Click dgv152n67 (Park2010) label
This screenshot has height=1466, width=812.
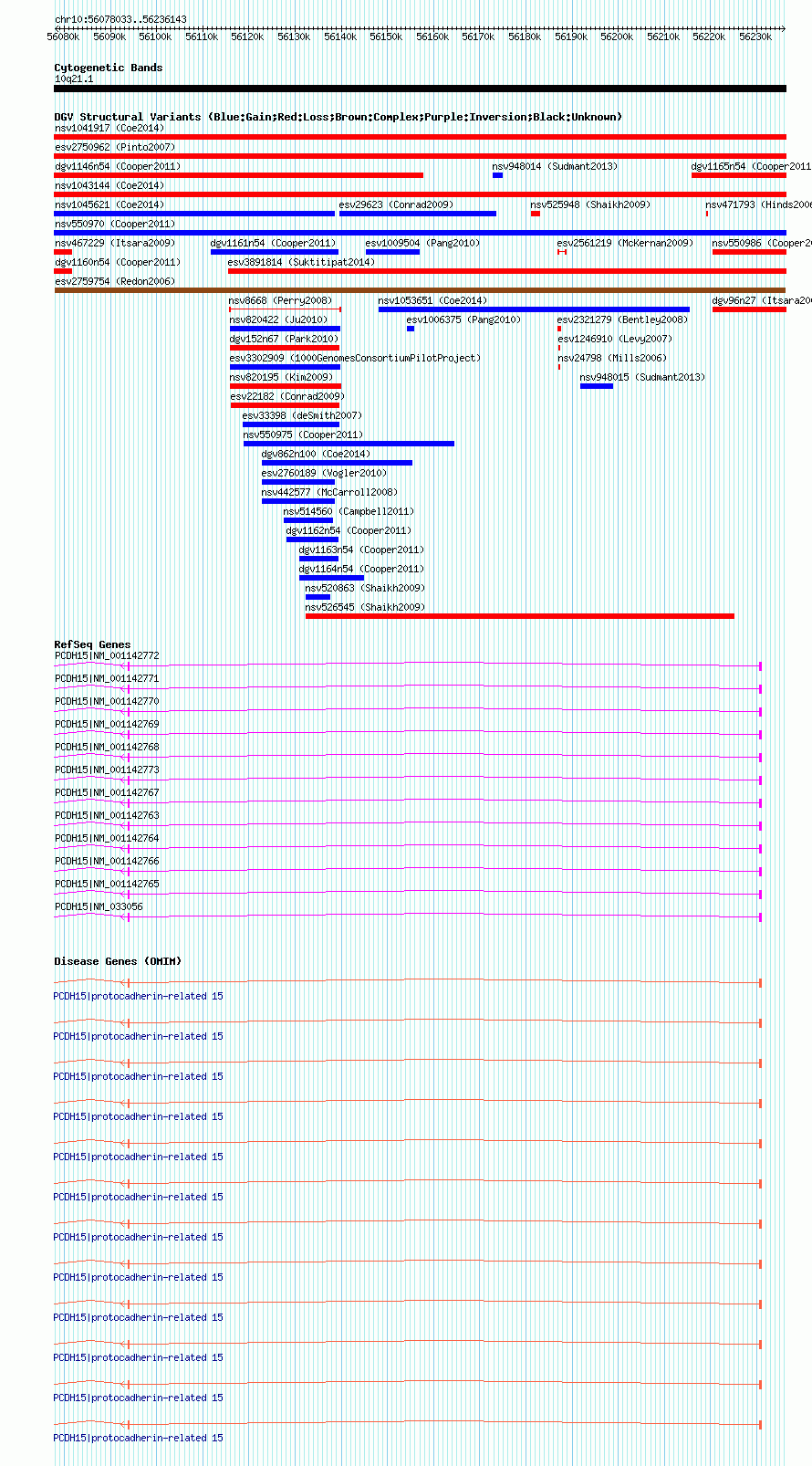284,339
